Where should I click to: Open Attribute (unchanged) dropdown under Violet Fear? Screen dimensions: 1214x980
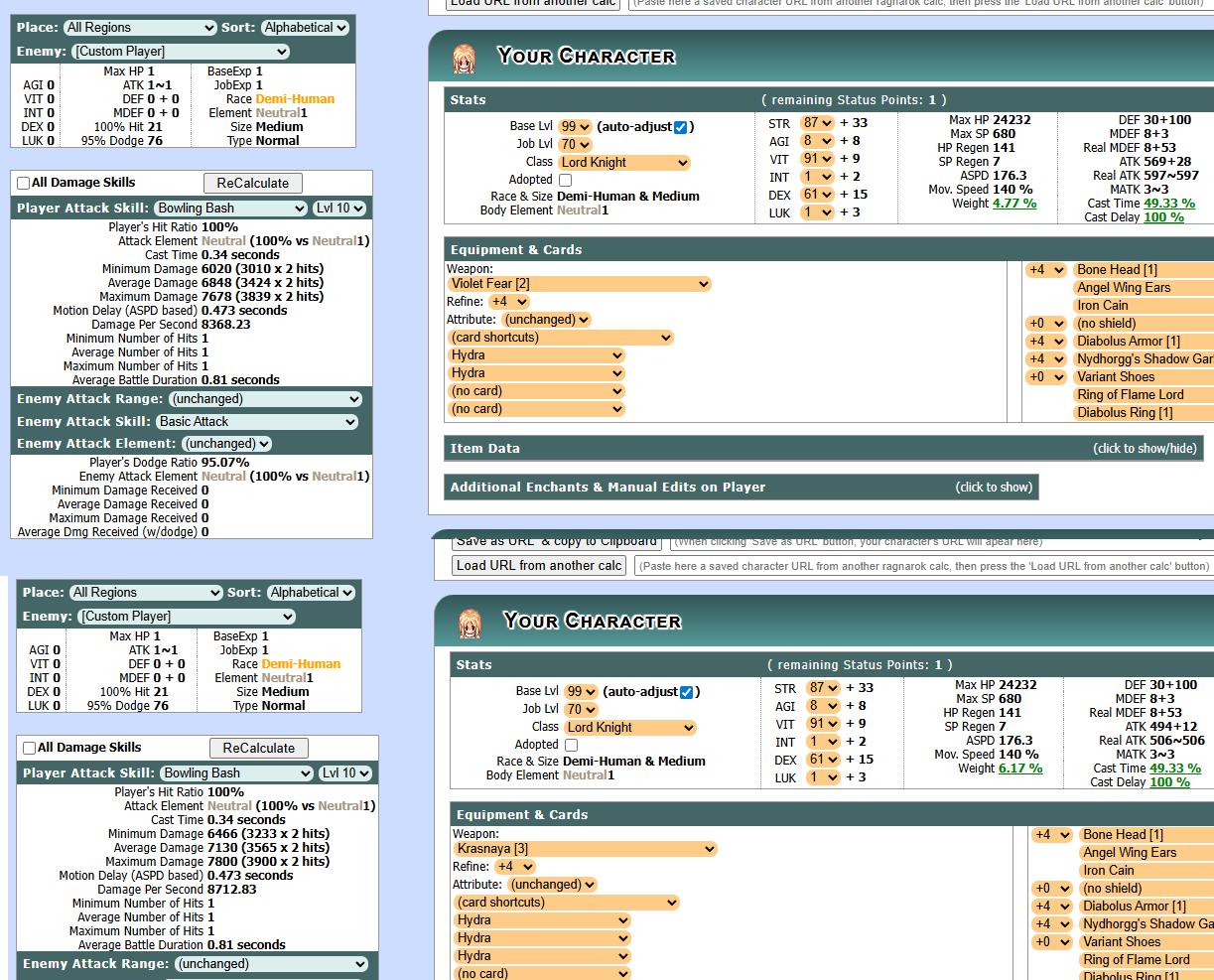[546, 320]
